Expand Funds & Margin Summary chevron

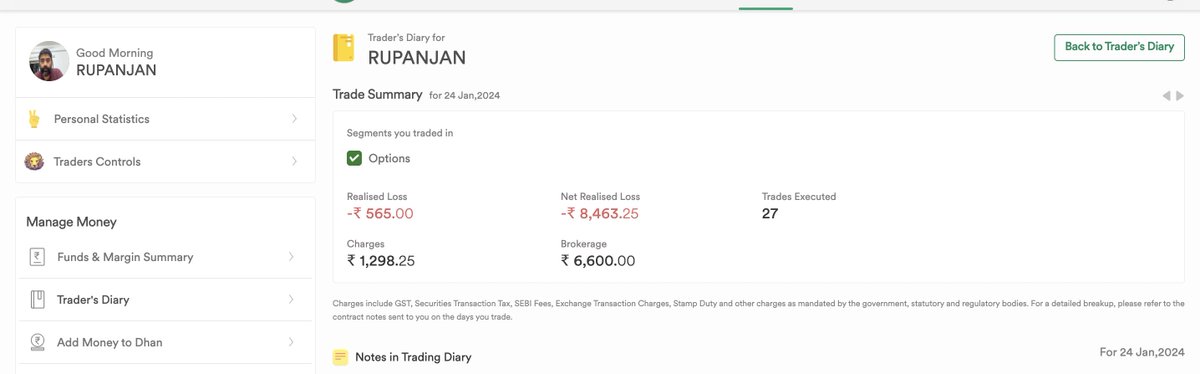[291, 257]
